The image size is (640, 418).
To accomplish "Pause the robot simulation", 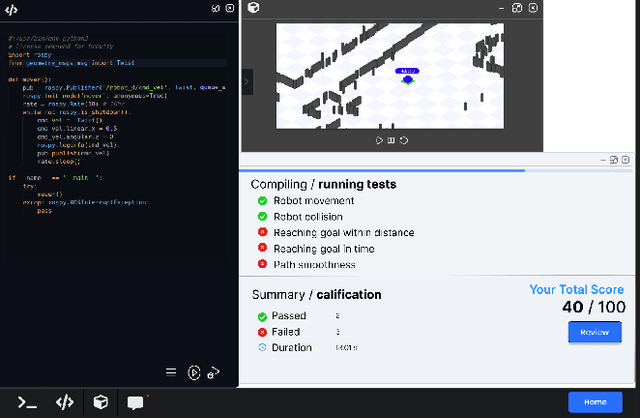I will (x=391, y=140).
